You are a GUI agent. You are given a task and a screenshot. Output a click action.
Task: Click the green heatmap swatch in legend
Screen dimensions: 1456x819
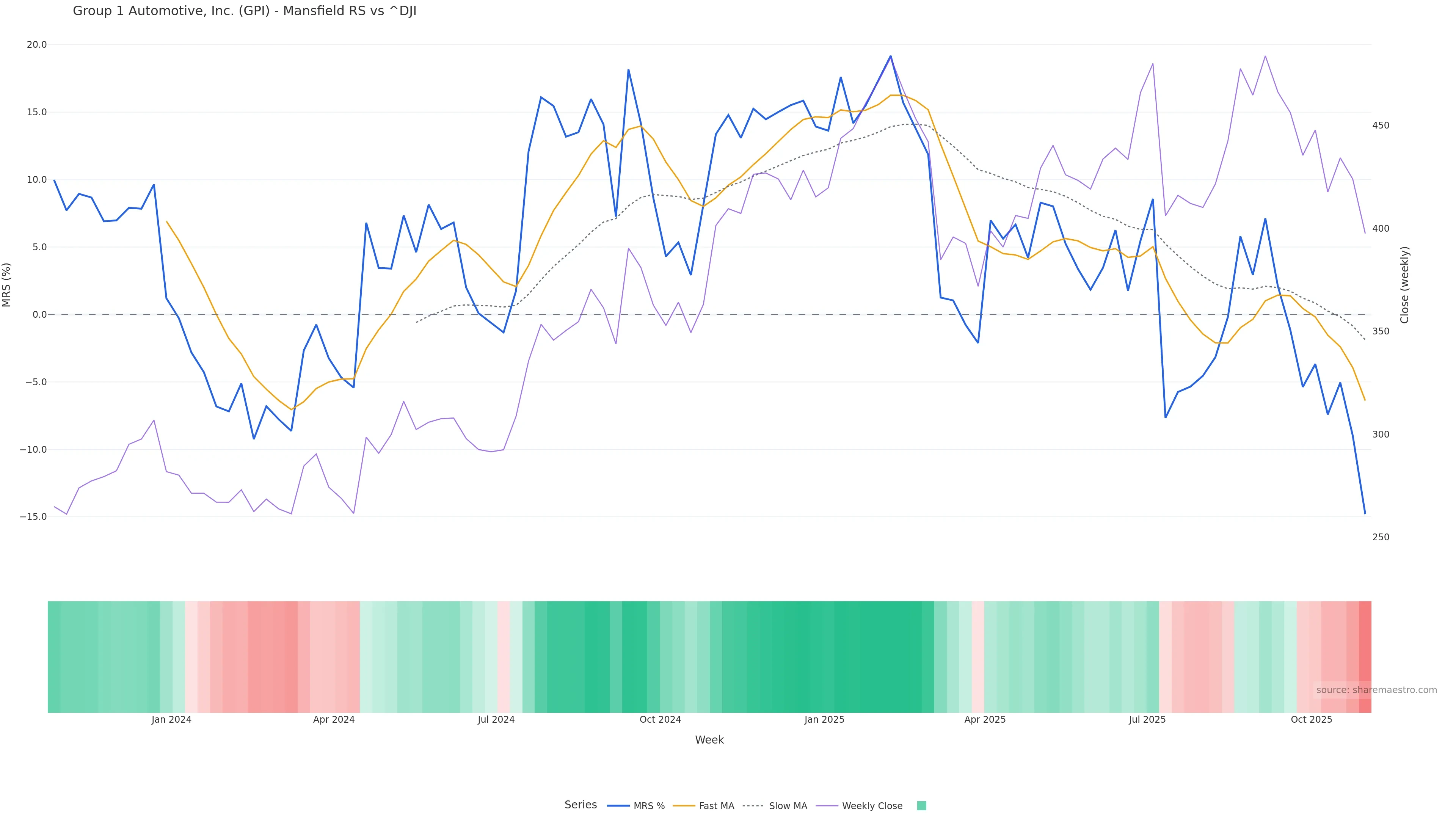click(921, 806)
